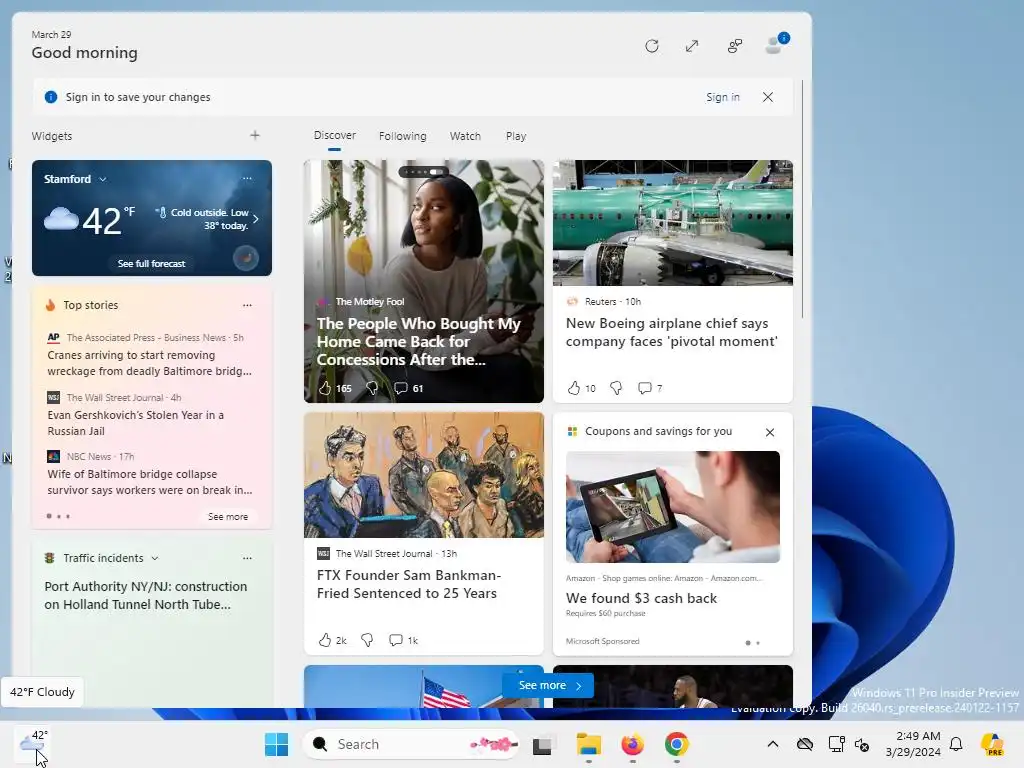This screenshot has height=768, width=1024.
Task: Click See more in Top stories
Action: coord(228,517)
